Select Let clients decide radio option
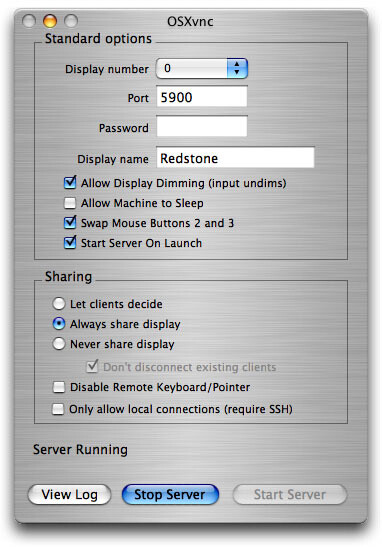The height and width of the screenshot is (547, 382). click(x=59, y=304)
